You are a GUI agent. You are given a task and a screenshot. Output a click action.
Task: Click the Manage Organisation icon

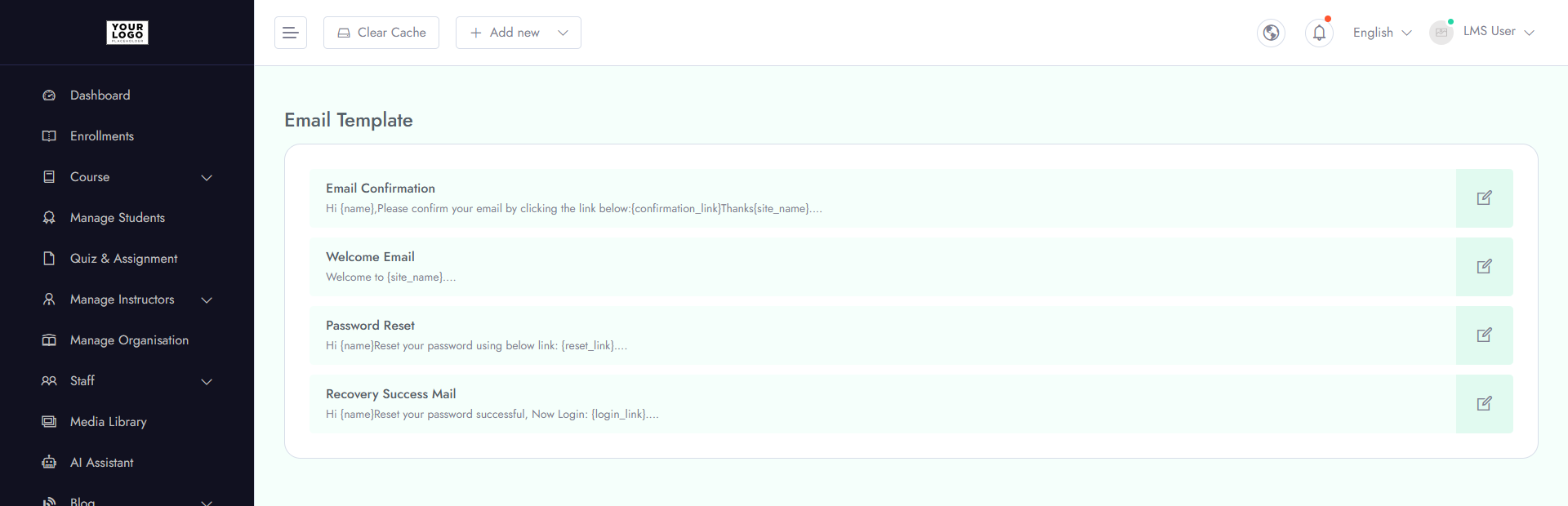[49, 340]
